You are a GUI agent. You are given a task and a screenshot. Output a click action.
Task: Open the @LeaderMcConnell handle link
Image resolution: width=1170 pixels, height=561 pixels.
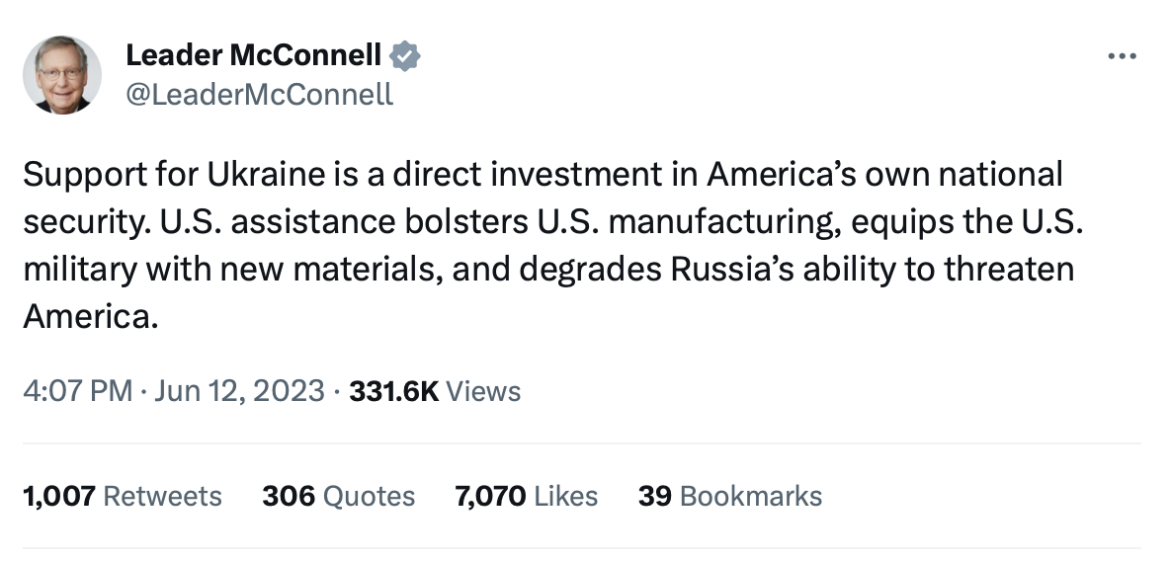259,94
